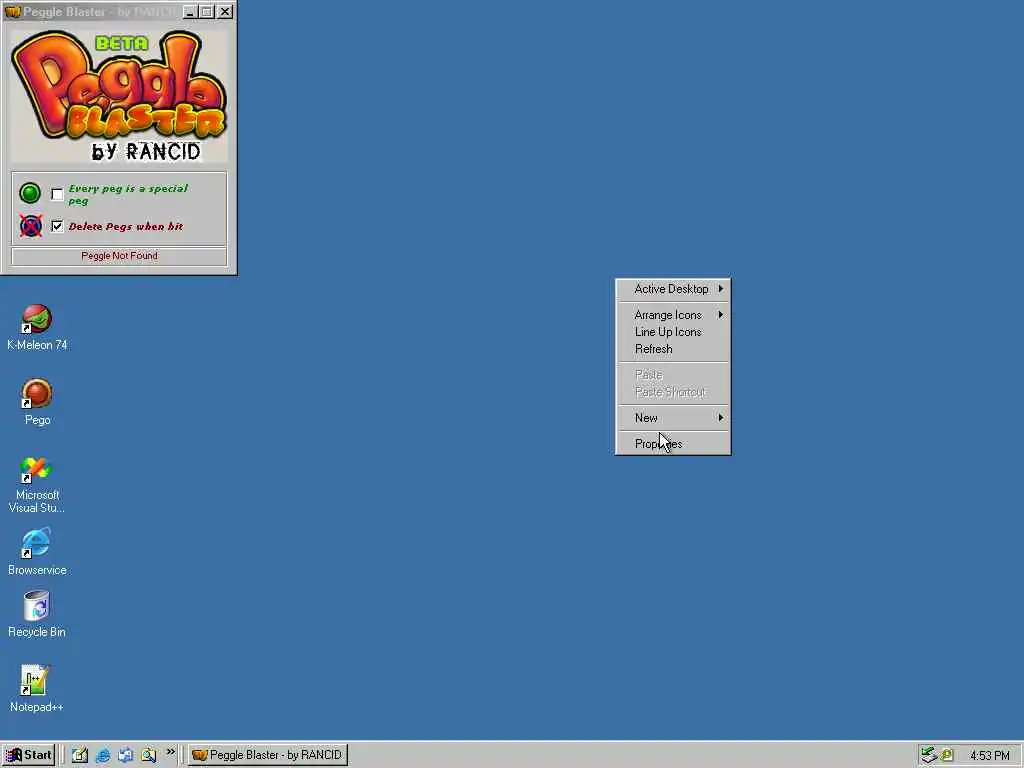Click the Outlook Express quick launch icon
This screenshot has height=768, width=1024.
tap(125, 755)
